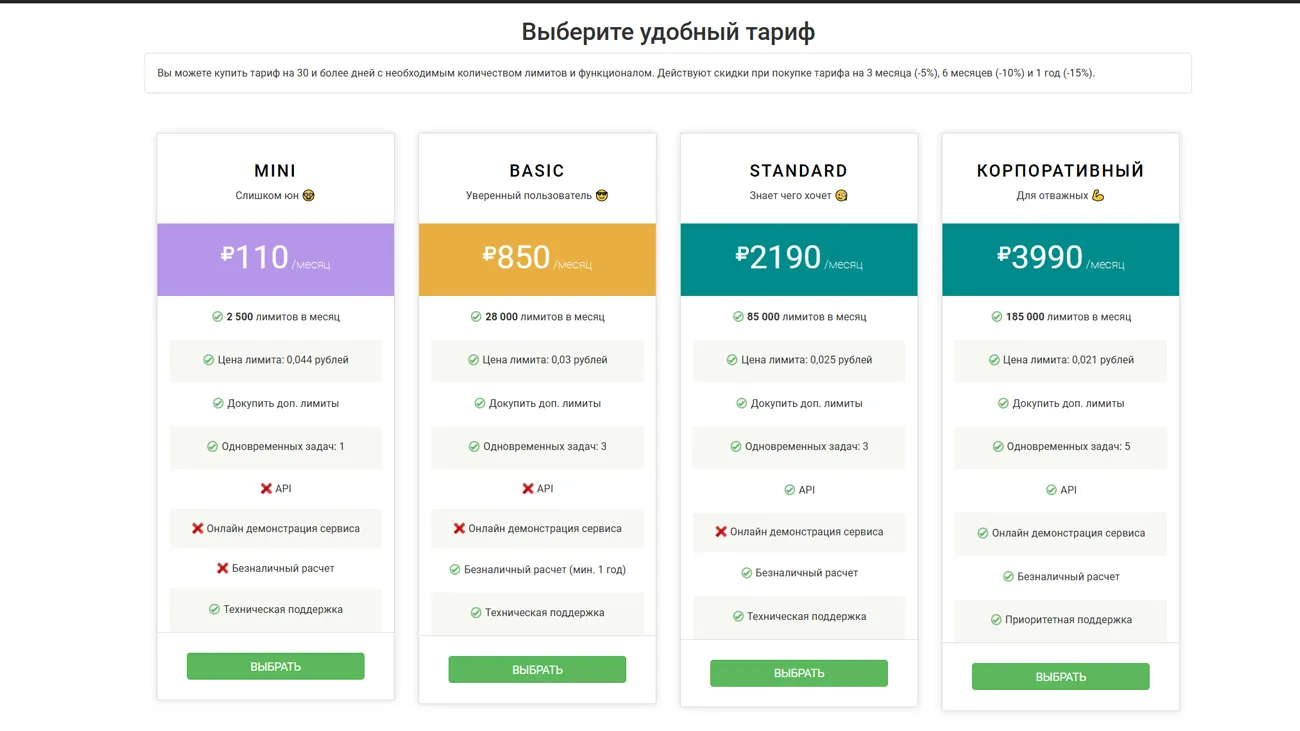Click red X by Онлайн демонстрация in STANDARD plan
The image size is (1300, 731).
pos(721,532)
